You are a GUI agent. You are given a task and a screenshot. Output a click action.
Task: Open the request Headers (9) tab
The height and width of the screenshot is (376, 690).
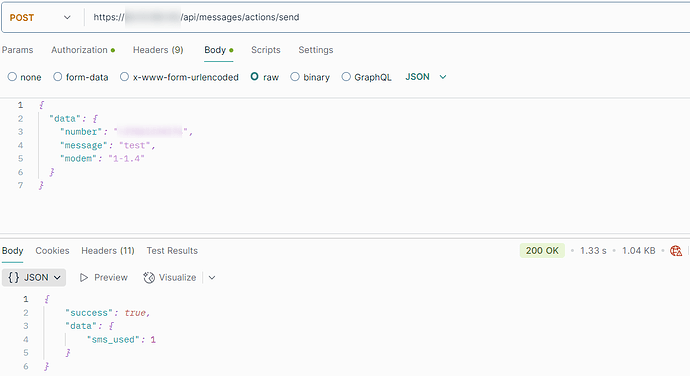(x=158, y=50)
